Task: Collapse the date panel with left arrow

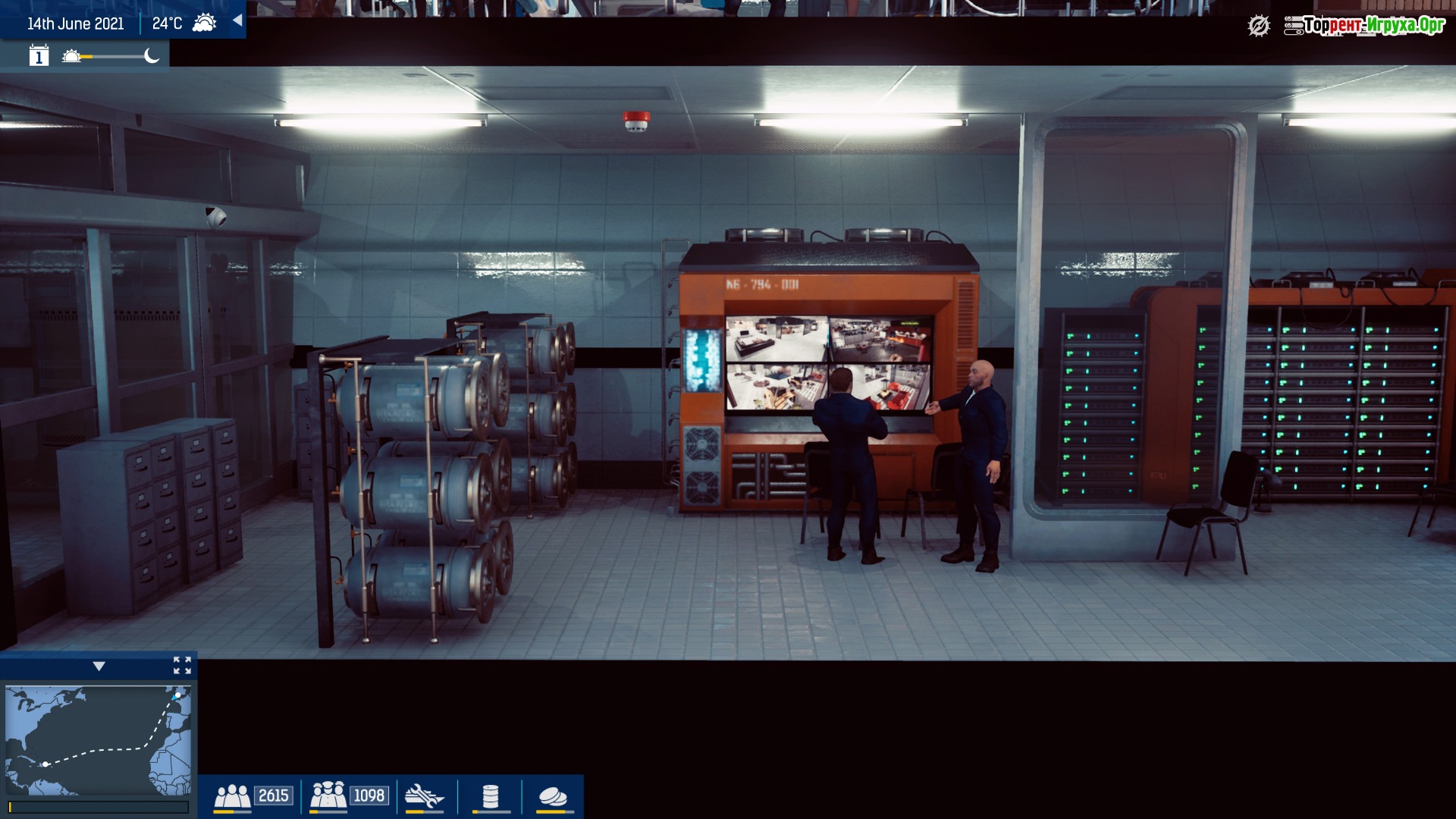Action: coord(237,20)
